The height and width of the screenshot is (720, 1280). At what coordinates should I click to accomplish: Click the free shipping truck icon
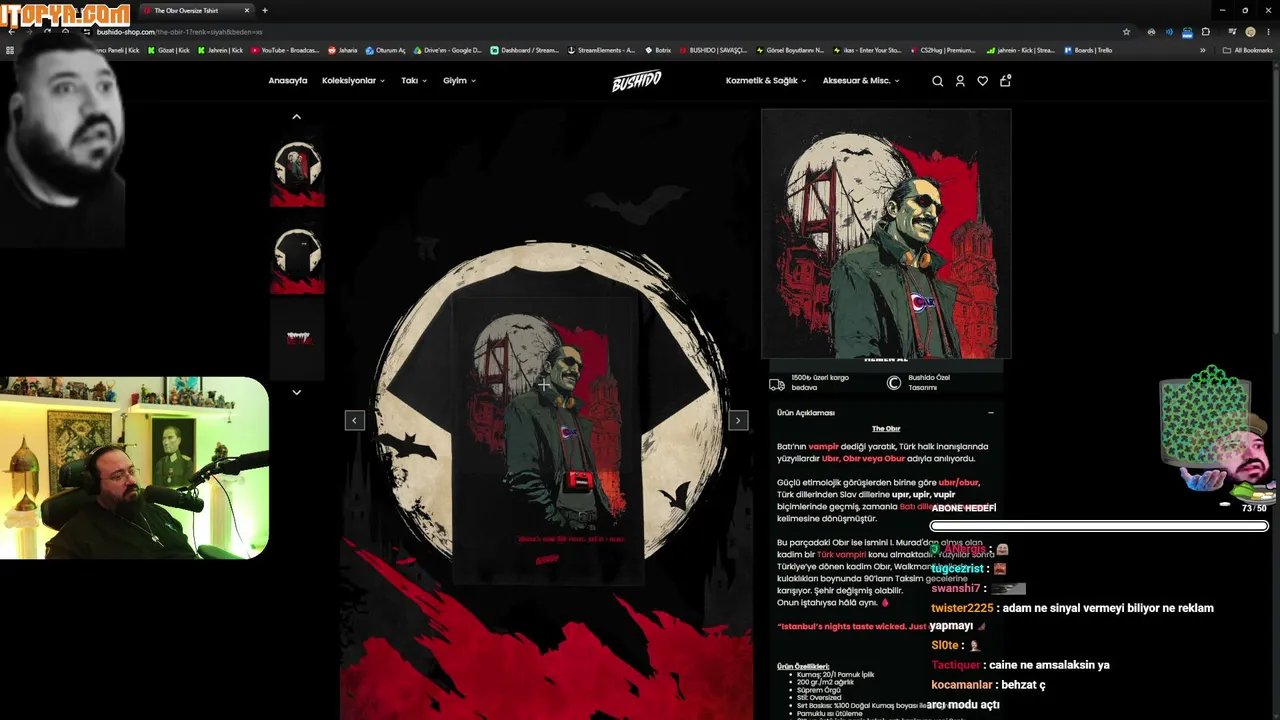point(777,384)
